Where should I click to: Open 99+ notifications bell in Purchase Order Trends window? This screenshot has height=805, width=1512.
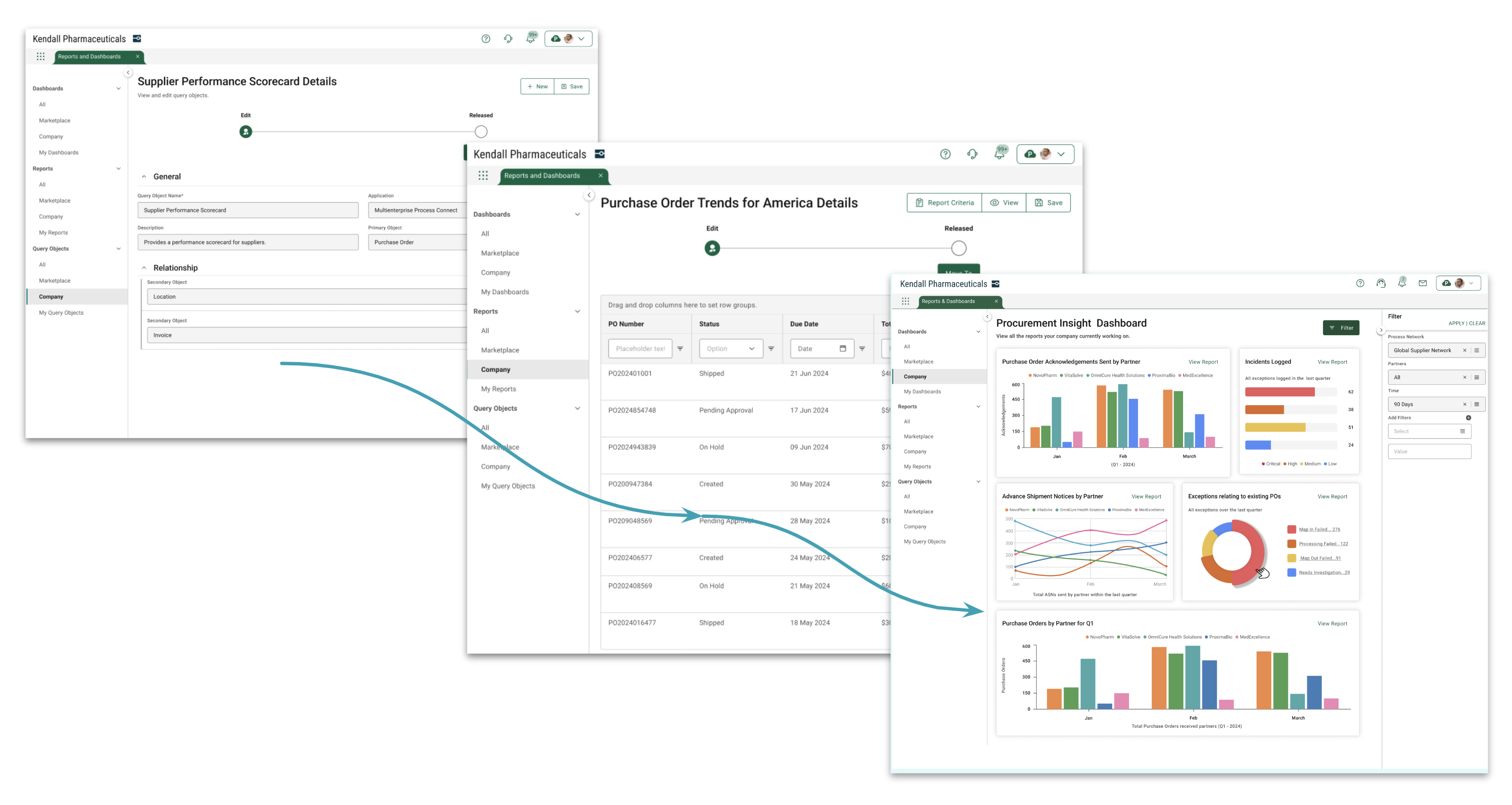pos(1000,154)
